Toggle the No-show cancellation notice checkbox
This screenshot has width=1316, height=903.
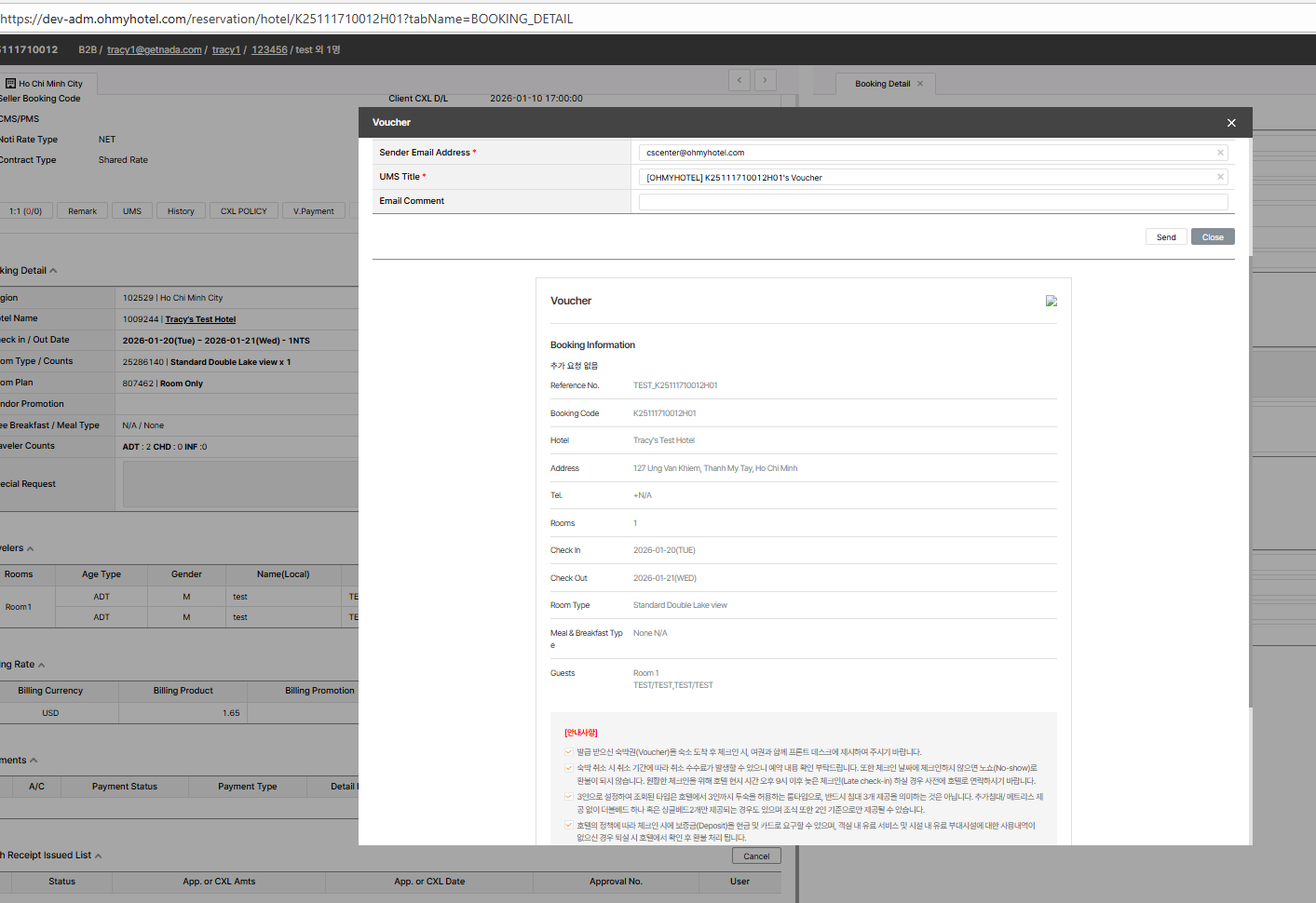click(x=568, y=768)
